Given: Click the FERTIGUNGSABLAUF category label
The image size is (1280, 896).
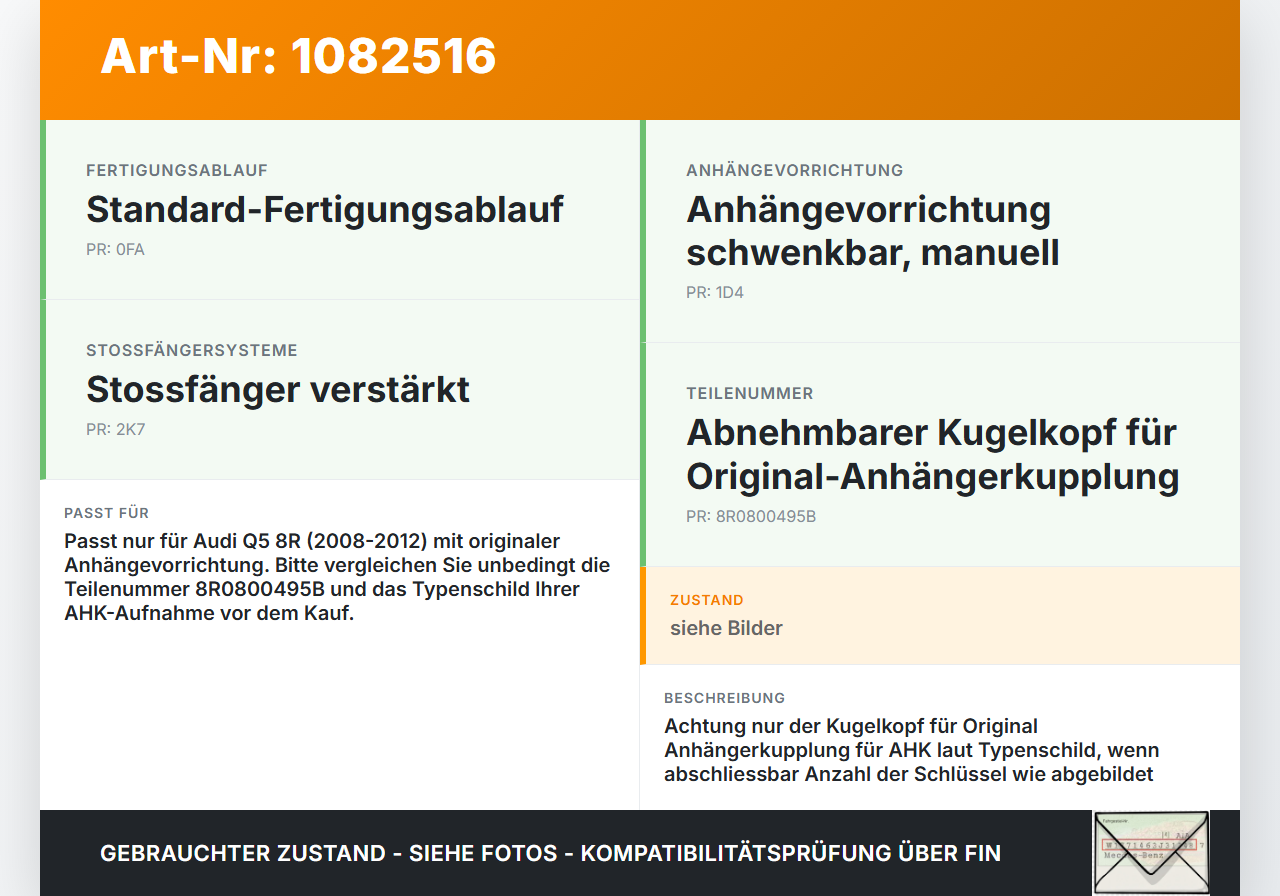Looking at the screenshot, I should click(x=177, y=170).
